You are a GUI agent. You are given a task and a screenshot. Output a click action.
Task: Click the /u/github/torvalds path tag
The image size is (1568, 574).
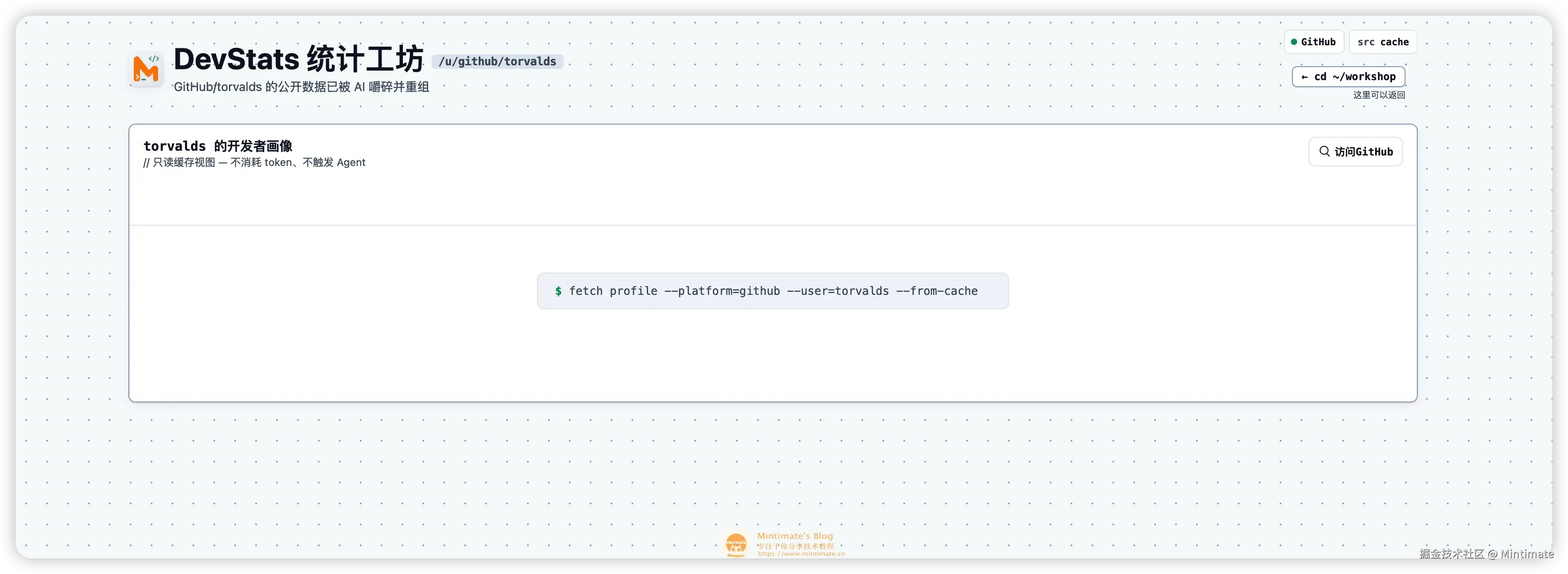pyautogui.click(x=497, y=61)
